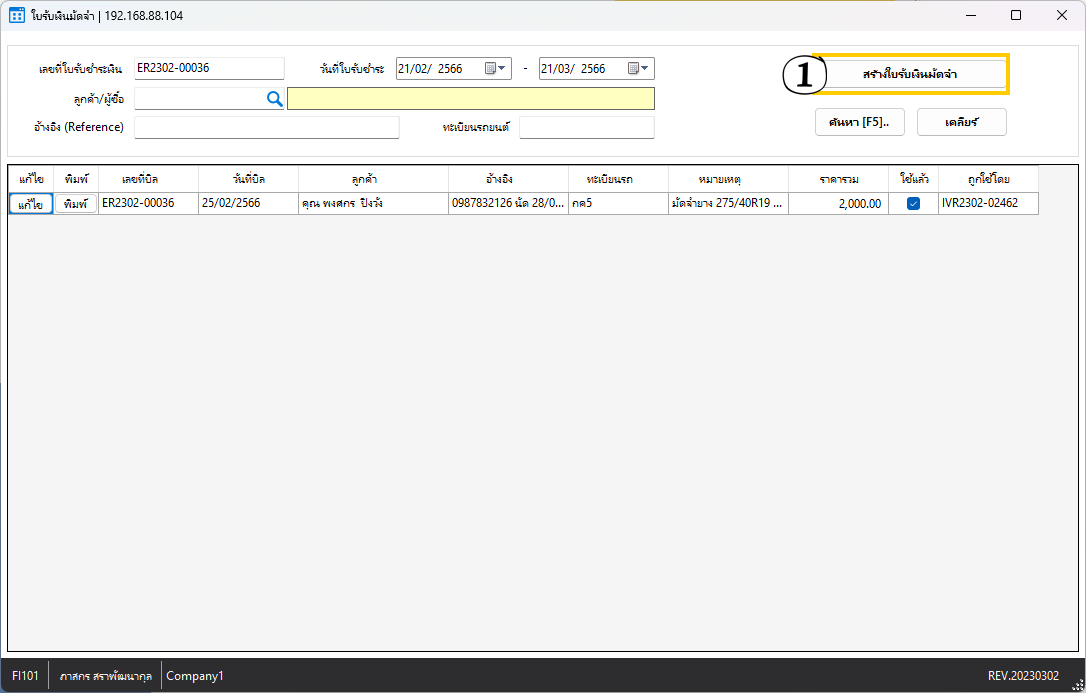Click the ทะเบียนรถยนต์ input field
Screen dimensions: 1086x693
[x=586, y=127]
